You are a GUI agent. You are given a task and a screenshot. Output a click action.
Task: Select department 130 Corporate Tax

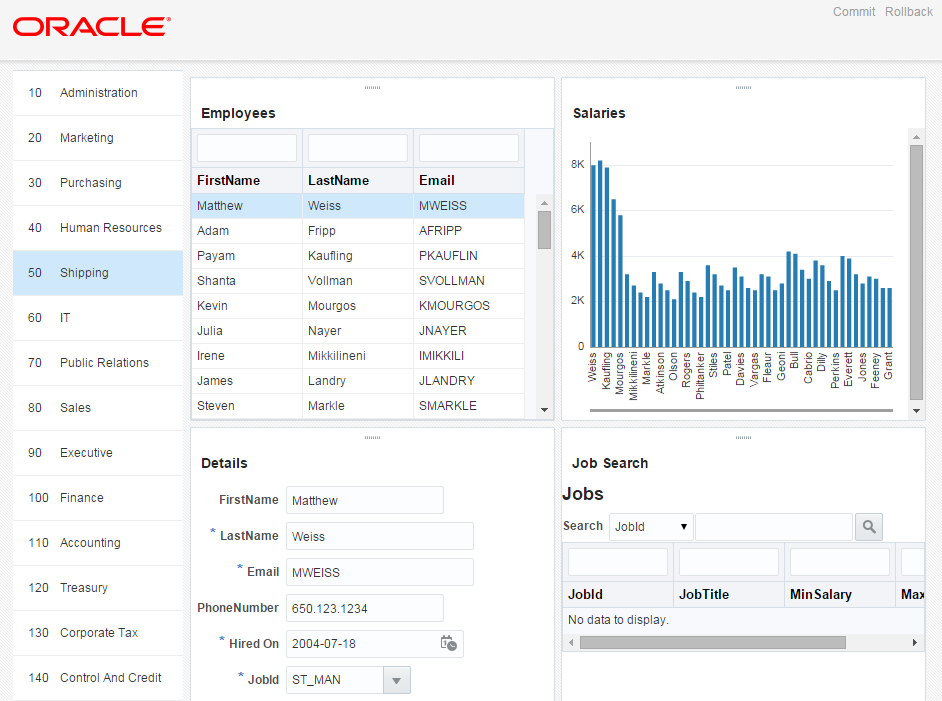tap(98, 634)
